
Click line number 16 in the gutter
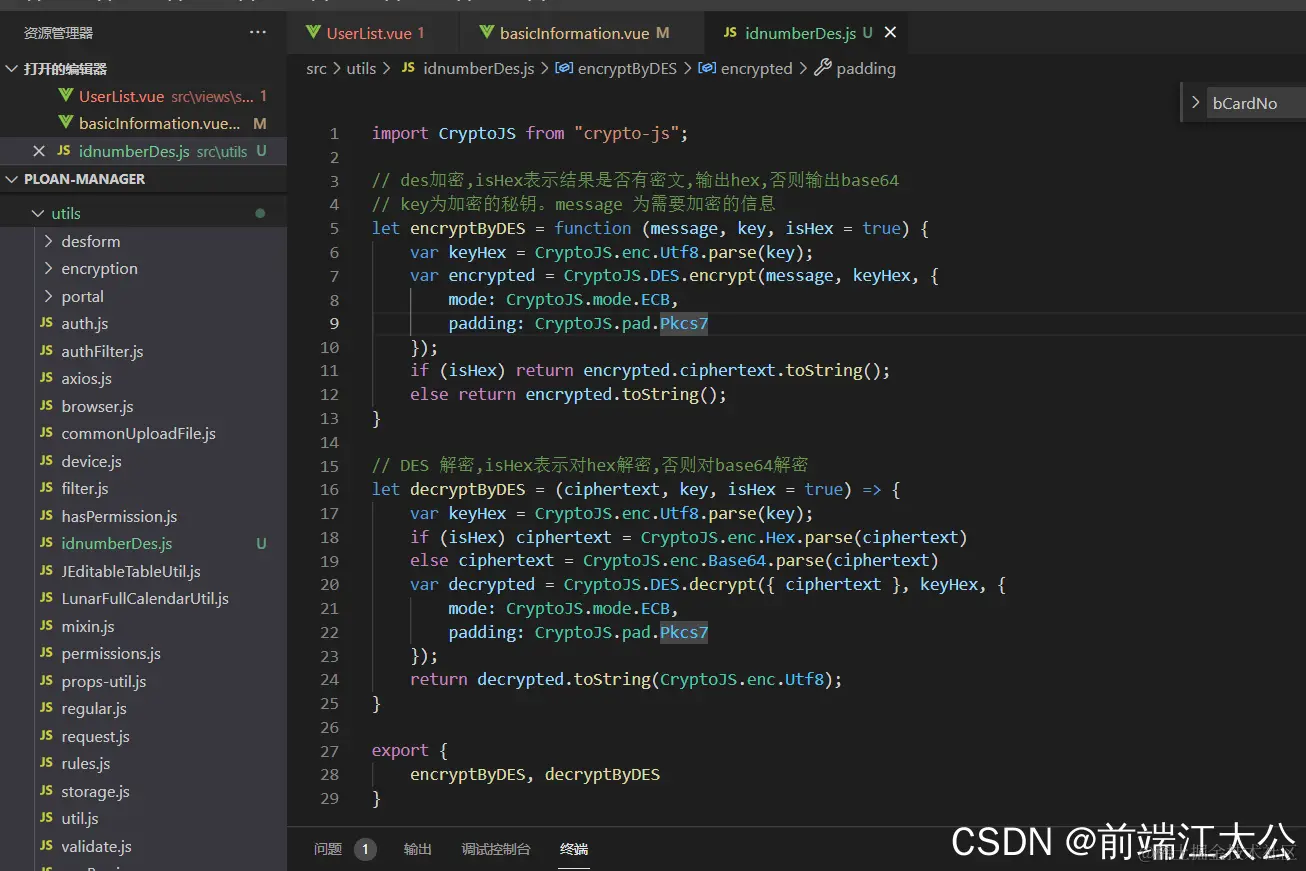point(330,489)
